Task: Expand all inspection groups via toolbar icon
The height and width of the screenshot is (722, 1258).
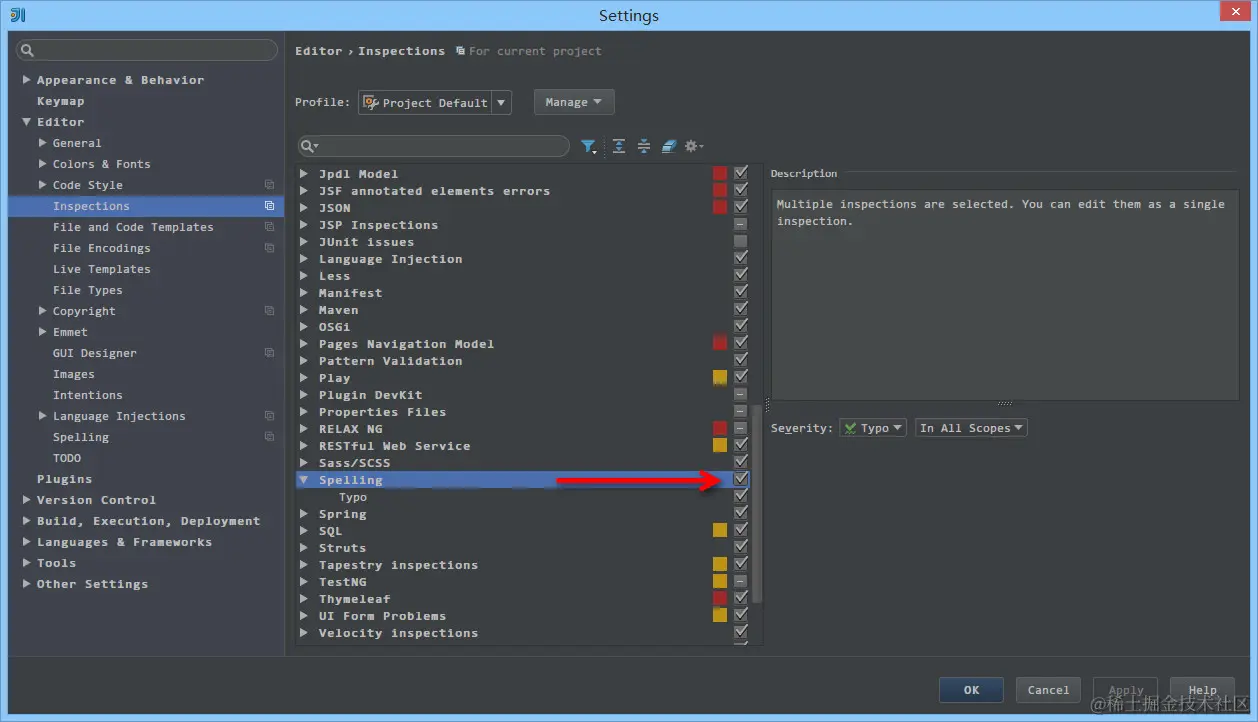Action: click(x=618, y=146)
